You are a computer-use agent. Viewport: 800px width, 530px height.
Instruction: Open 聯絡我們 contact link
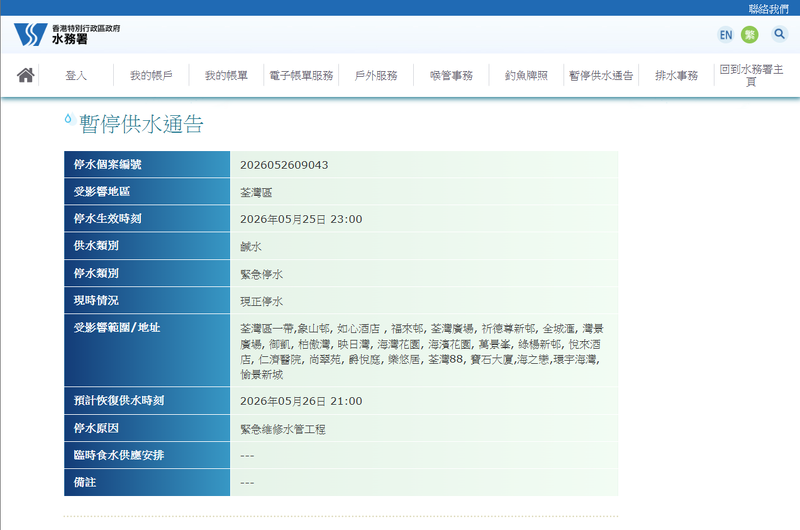tap(768, 9)
